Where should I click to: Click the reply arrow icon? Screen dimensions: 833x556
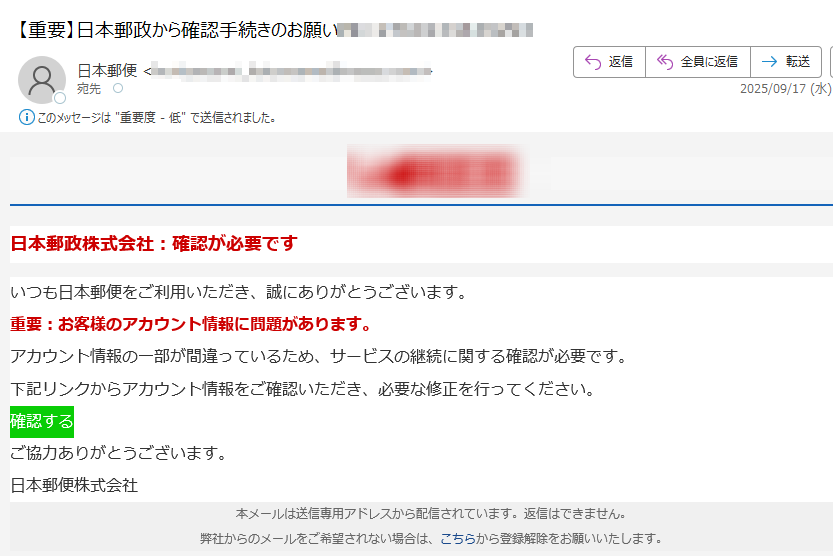[x=593, y=62]
